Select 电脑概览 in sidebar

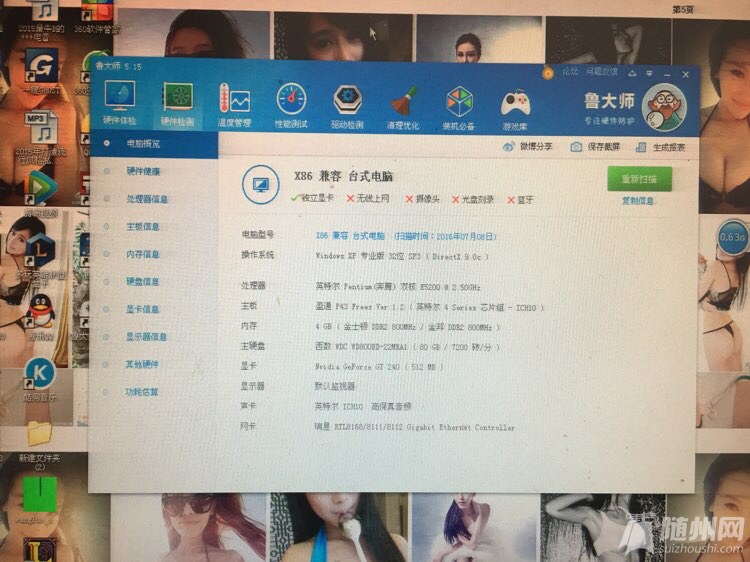pos(154,143)
